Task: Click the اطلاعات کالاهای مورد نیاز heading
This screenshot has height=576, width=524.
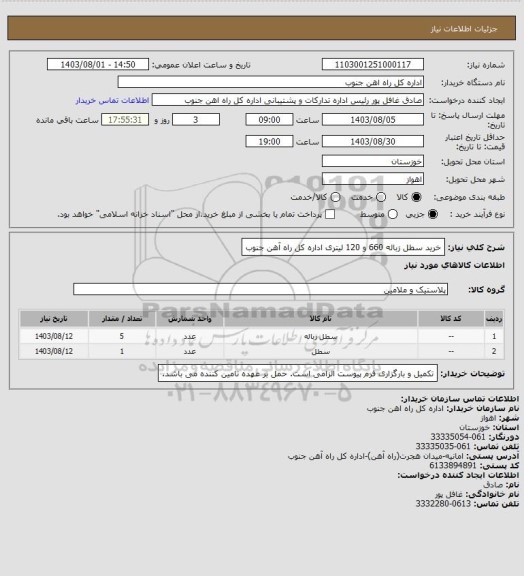Action: (x=454, y=265)
